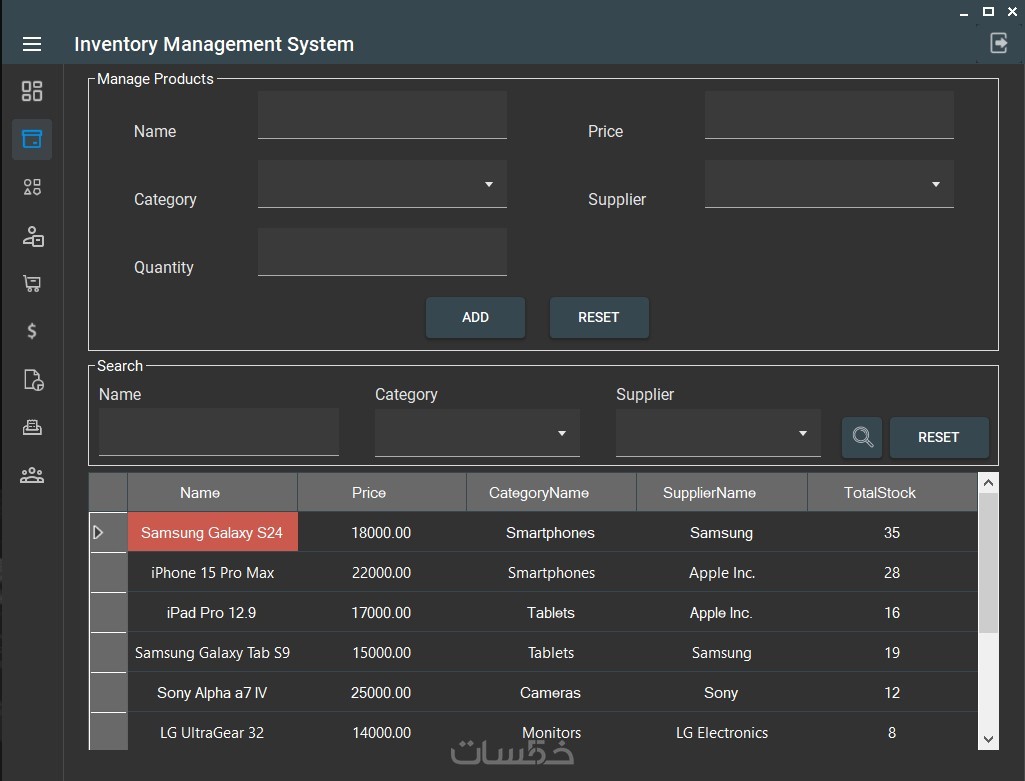Expand the Category dropdown in Manage Products
This screenshot has height=781, width=1025.
click(x=488, y=184)
